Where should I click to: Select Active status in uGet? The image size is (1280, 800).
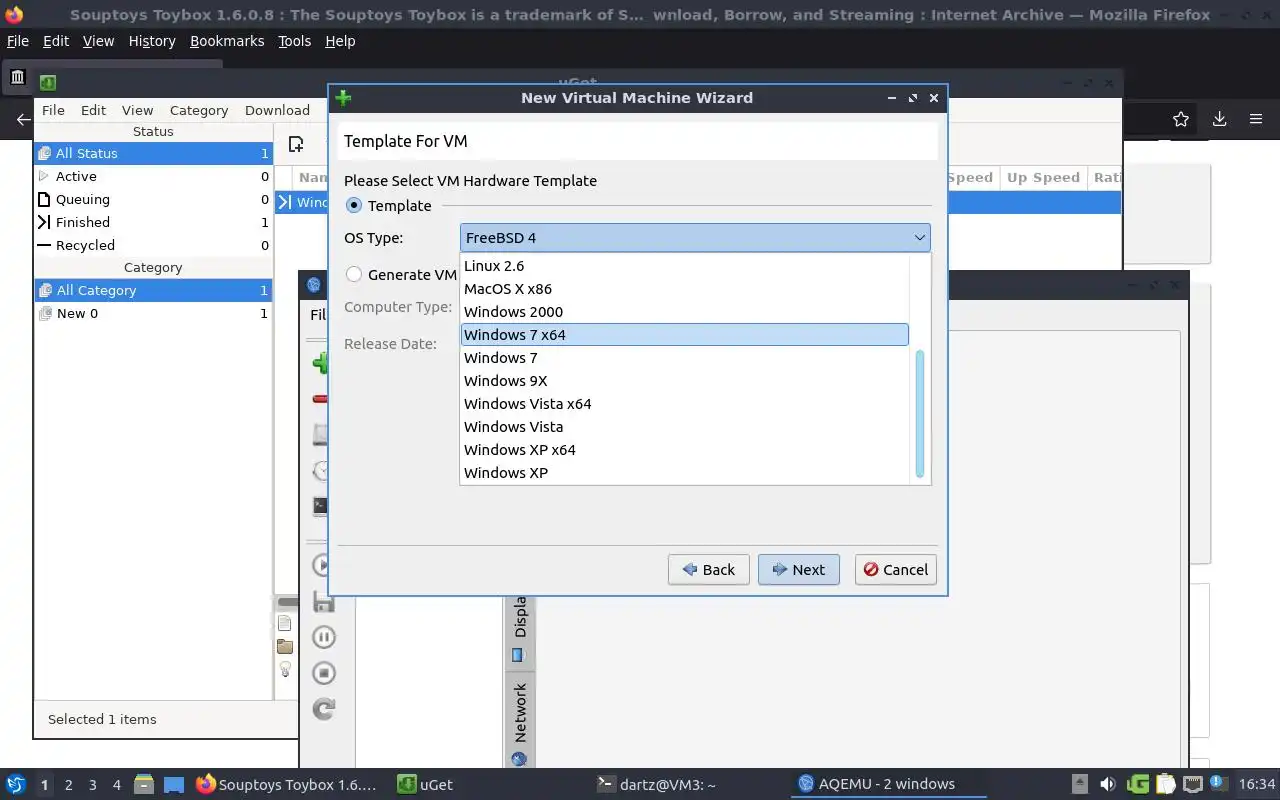153,176
